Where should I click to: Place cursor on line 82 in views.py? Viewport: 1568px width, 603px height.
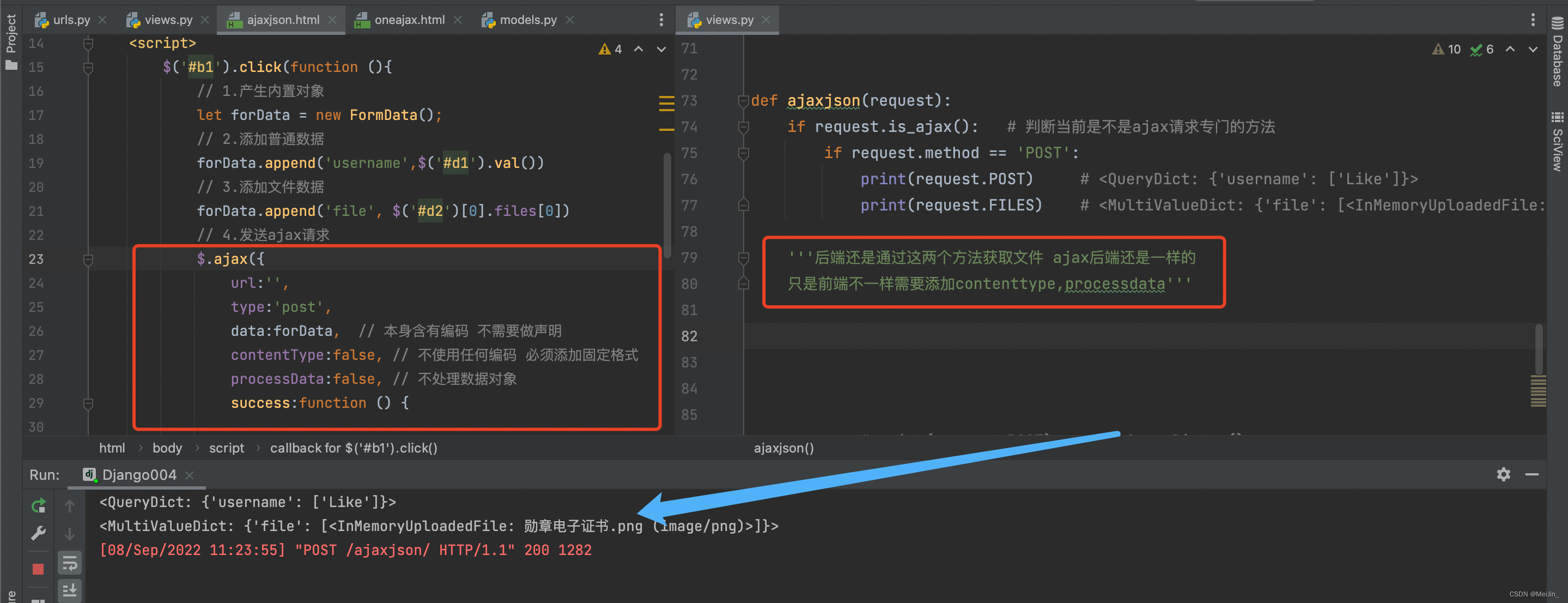point(1144,336)
